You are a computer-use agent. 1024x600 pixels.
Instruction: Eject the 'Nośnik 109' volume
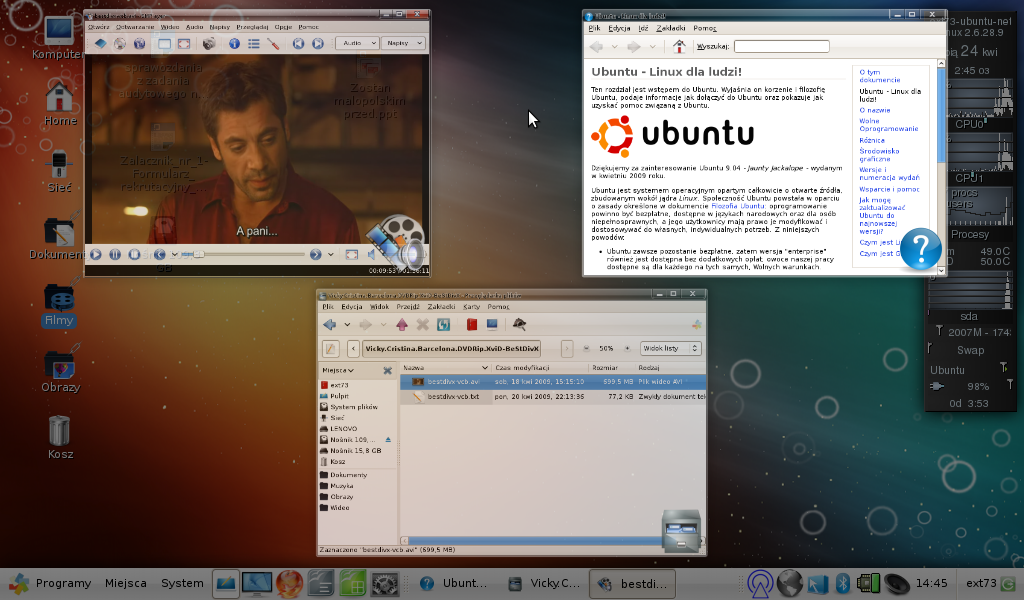pos(388,439)
